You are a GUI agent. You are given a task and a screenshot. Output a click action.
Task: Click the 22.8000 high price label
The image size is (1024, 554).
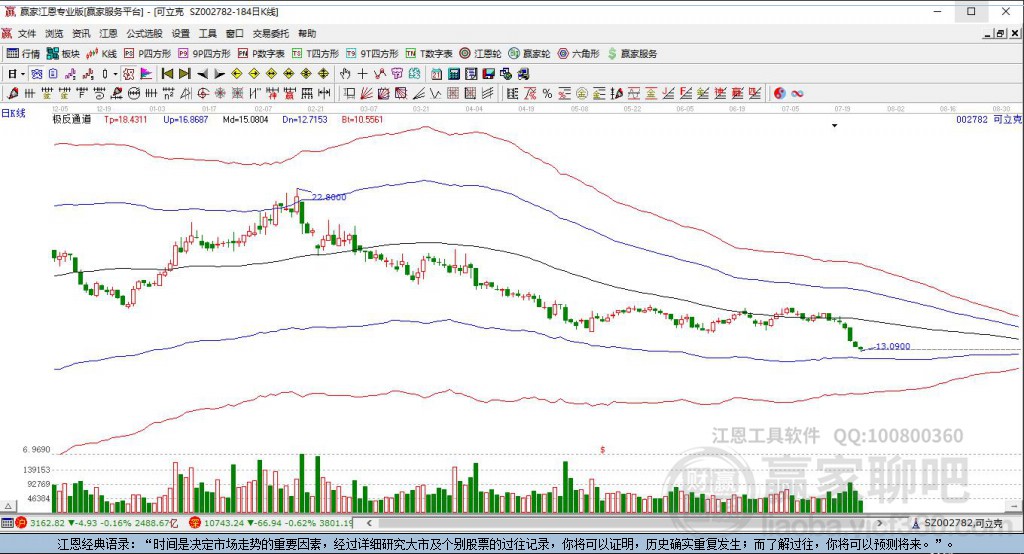(329, 197)
